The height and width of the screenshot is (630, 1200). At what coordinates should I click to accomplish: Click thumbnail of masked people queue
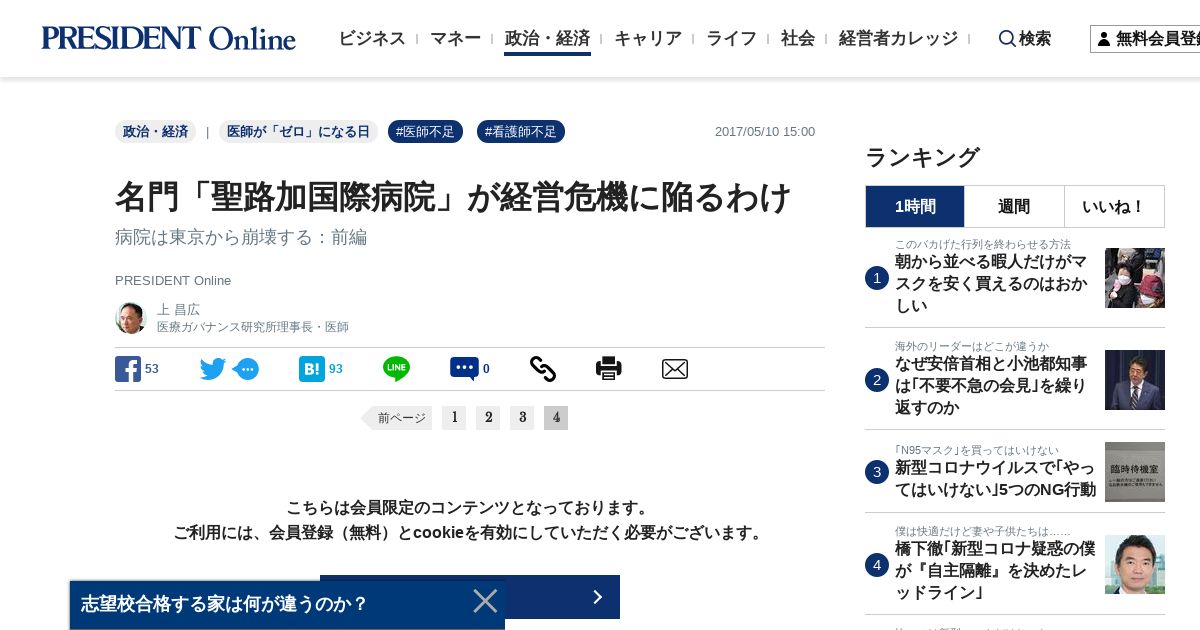point(1135,278)
